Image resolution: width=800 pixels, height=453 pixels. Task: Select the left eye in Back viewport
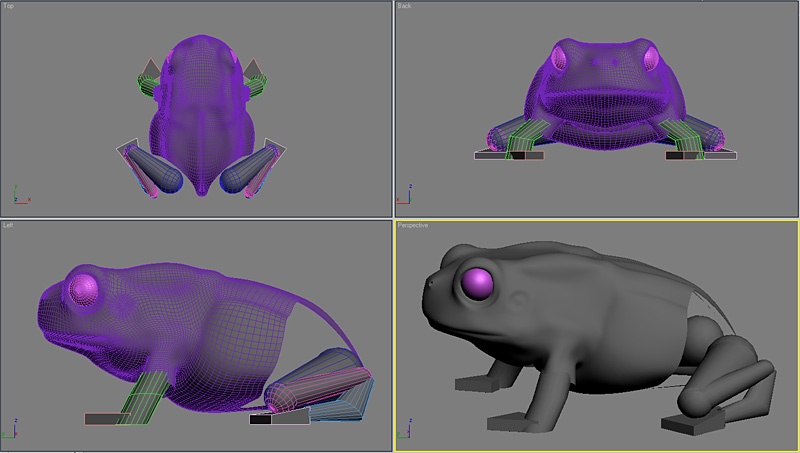[559, 59]
